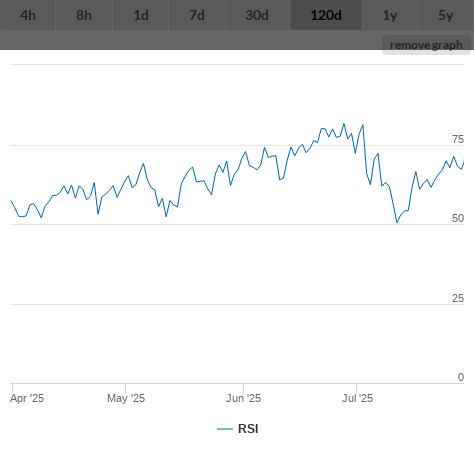
Task: Click the May '25 date label
Action: [x=126, y=398]
